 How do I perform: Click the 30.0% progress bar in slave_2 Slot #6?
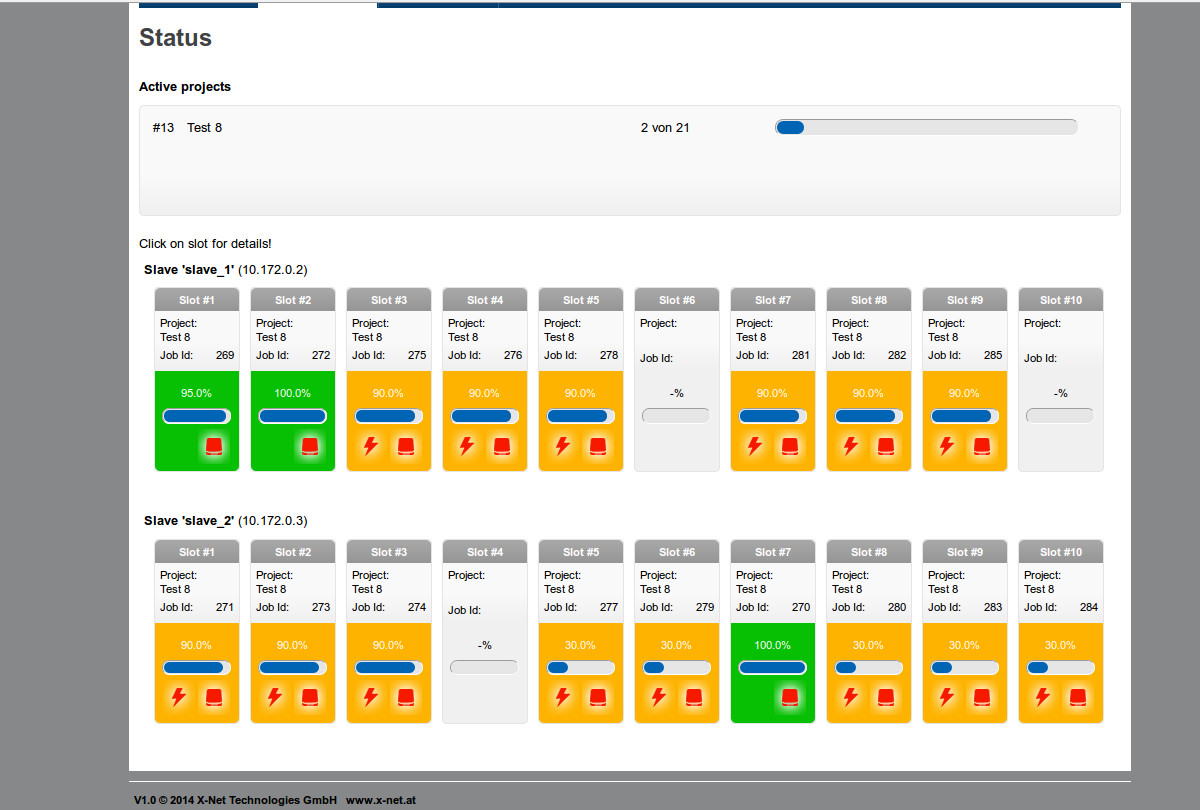677,668
